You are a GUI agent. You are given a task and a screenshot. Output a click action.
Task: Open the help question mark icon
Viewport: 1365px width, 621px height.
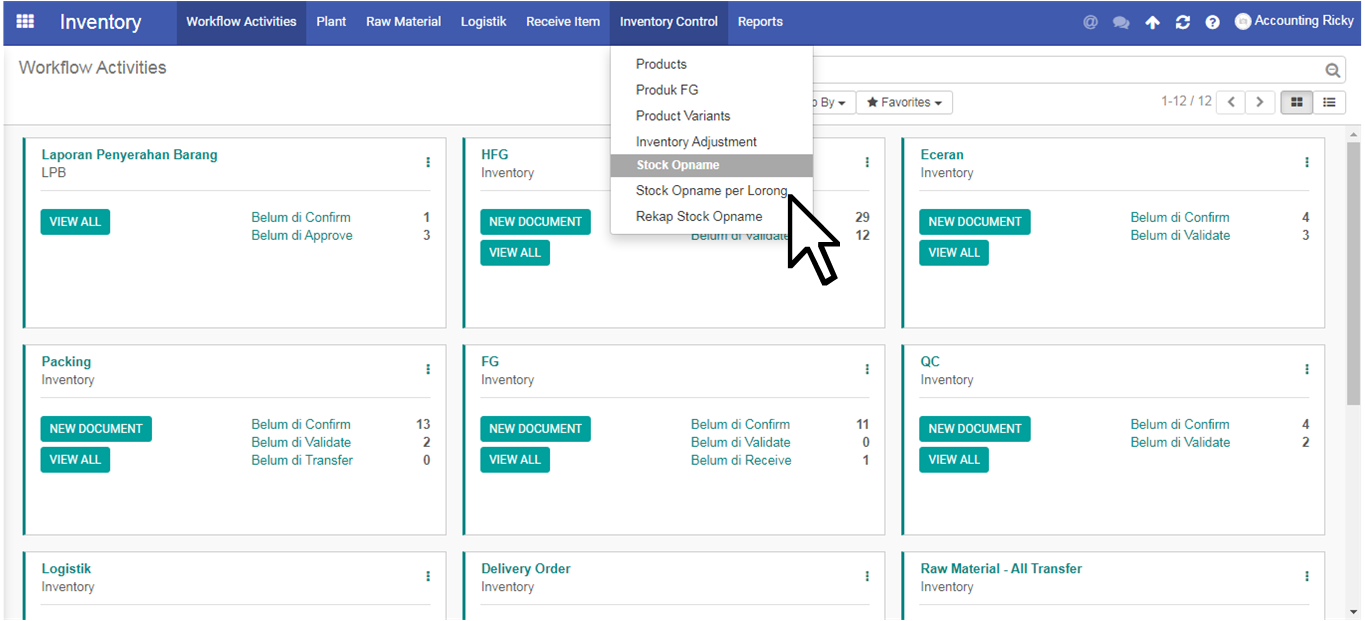click(x=1212, y=22)
